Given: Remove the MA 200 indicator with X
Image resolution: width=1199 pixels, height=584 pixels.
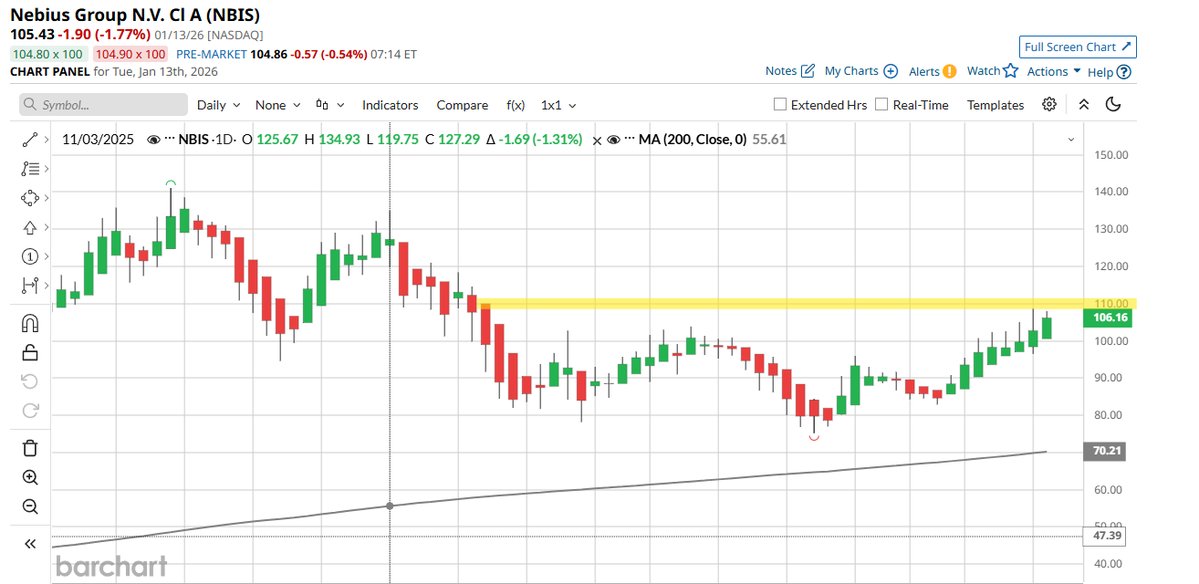Looking at the screenshot, I should pyautogui.click(x=597, y=140).
